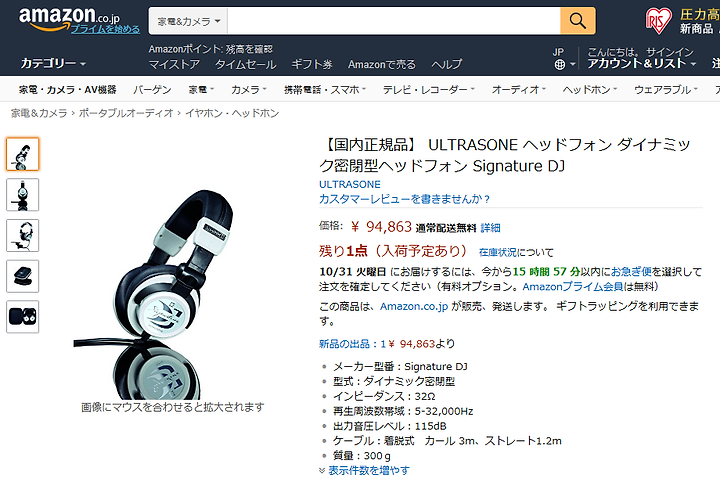This screenshot has width=720, height=489.
Task: Select the carrying case thumbnail
Action: pos(22,276)
